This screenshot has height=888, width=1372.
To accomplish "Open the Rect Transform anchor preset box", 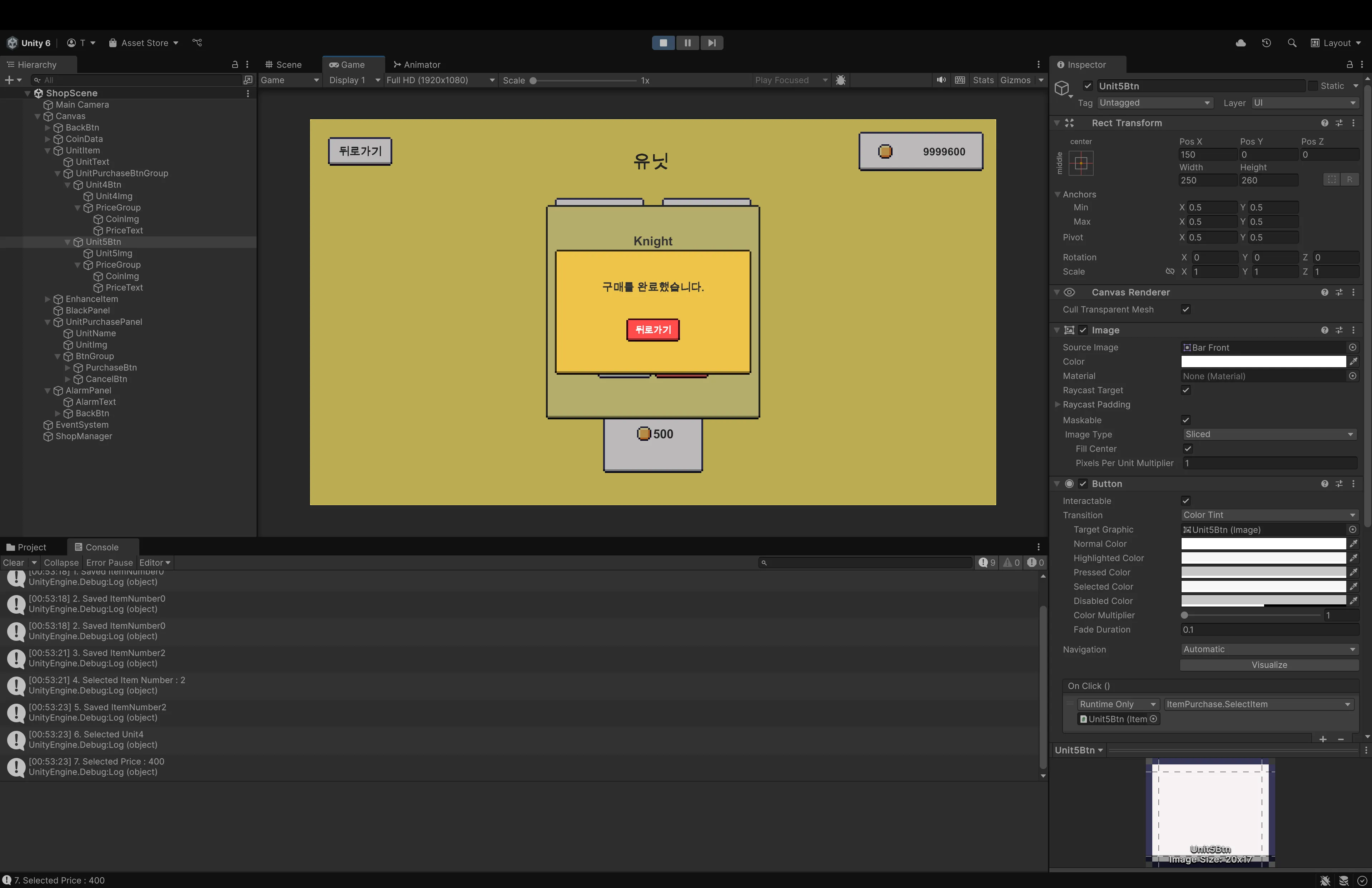I will coord(1081,163).
